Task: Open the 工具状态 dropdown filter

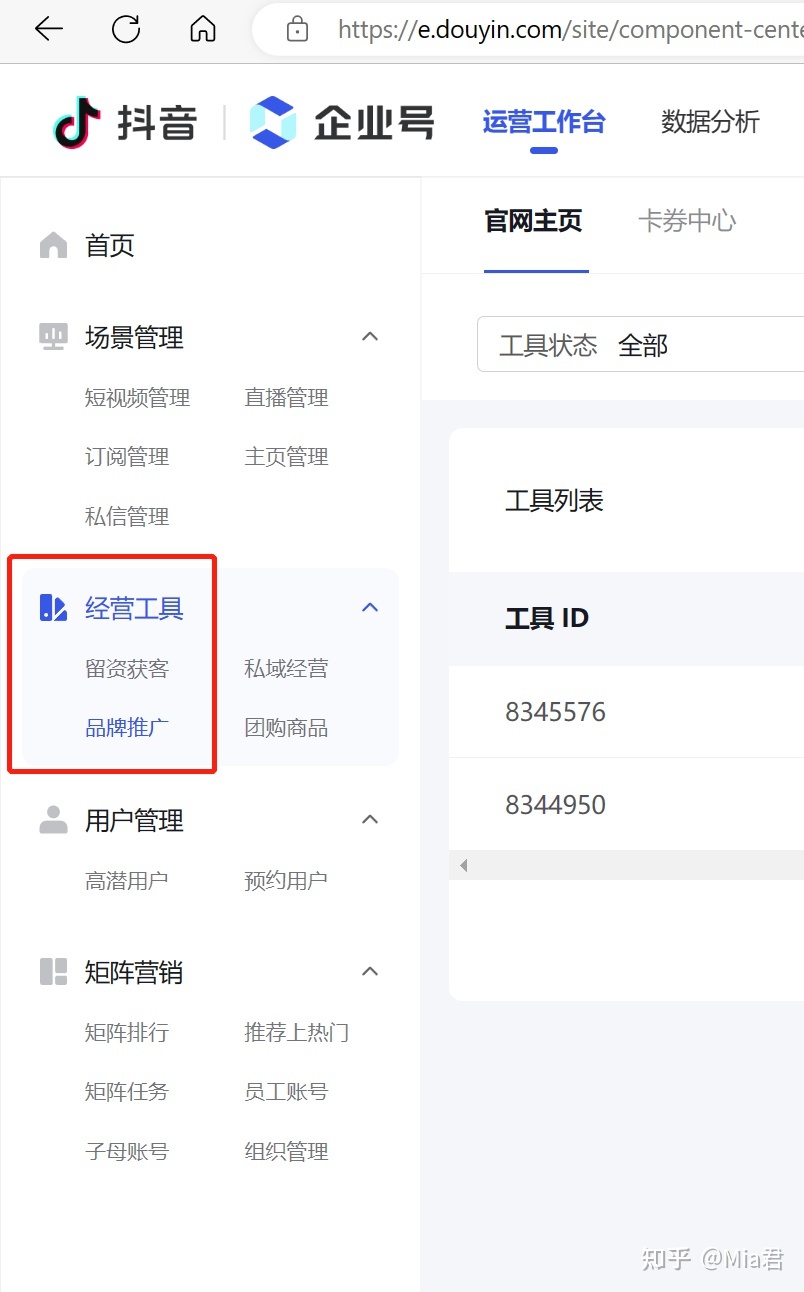Action: (640, 345)
